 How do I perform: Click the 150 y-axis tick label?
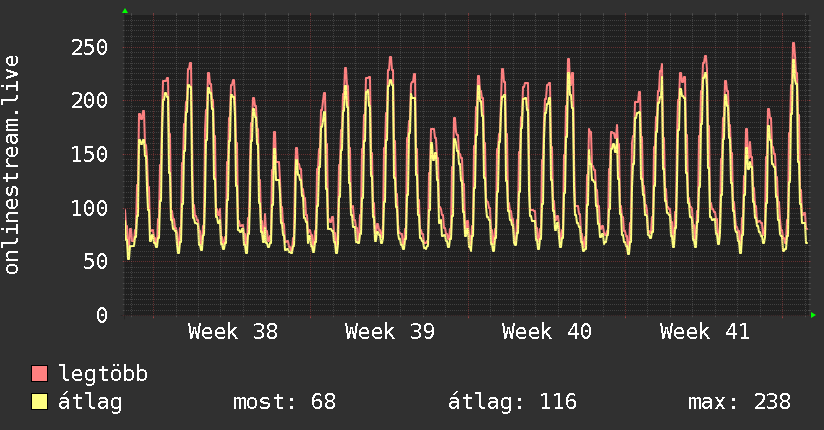[x=90, y=154]
